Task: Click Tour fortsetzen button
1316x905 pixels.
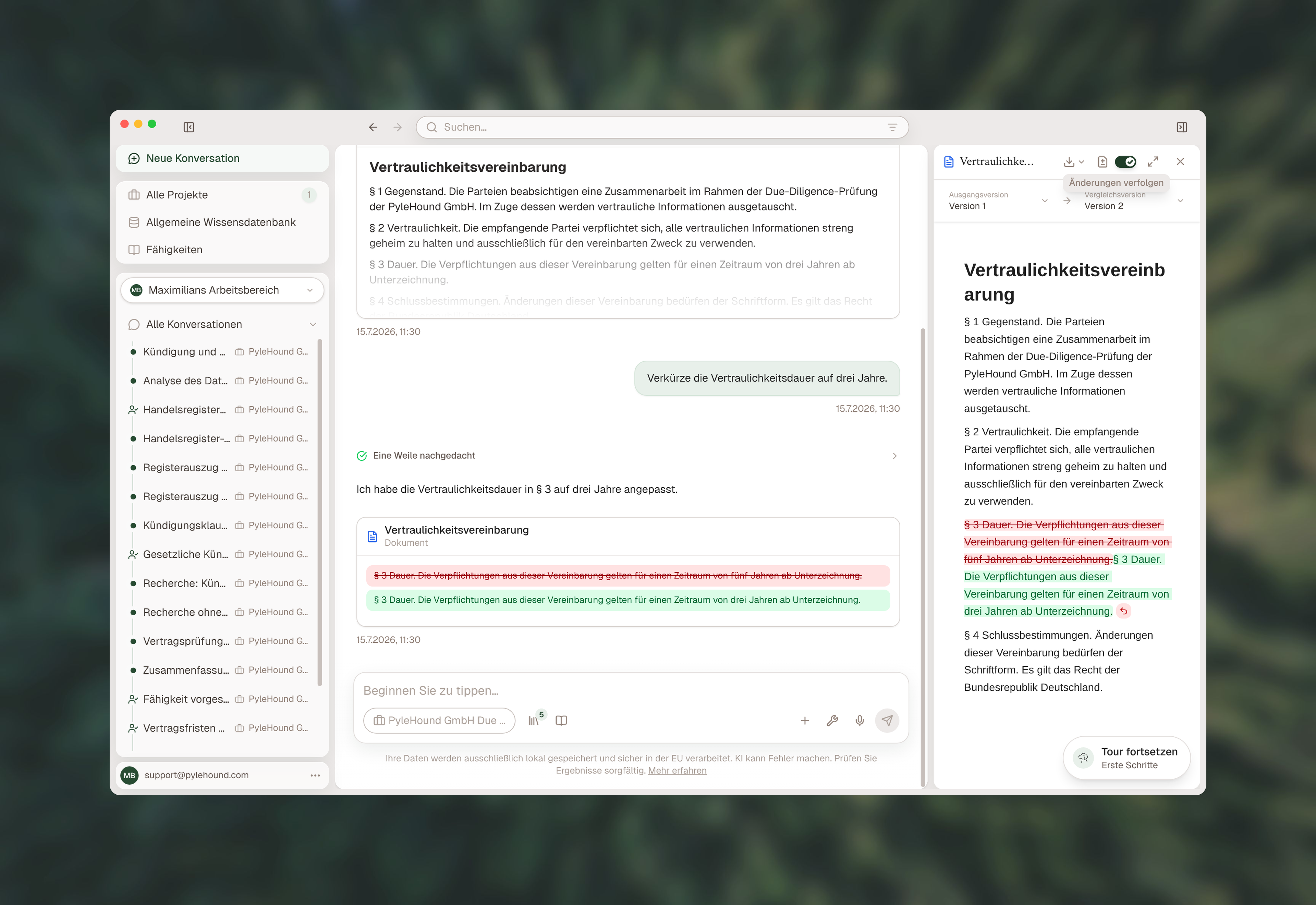Action: 1126,758
